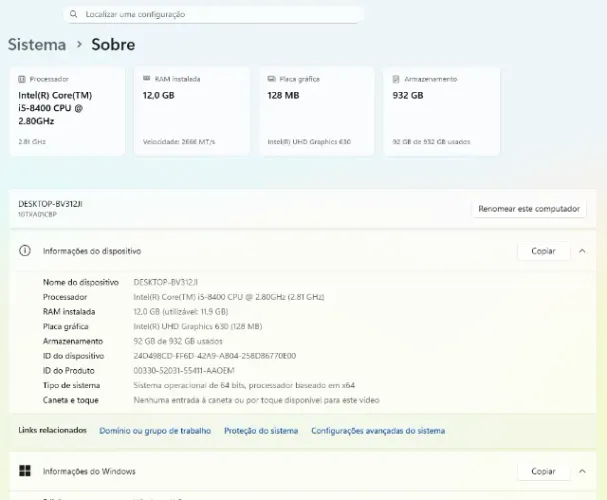
Task: Click 'Renomear este computador' button
Action: tap(529, 209)
